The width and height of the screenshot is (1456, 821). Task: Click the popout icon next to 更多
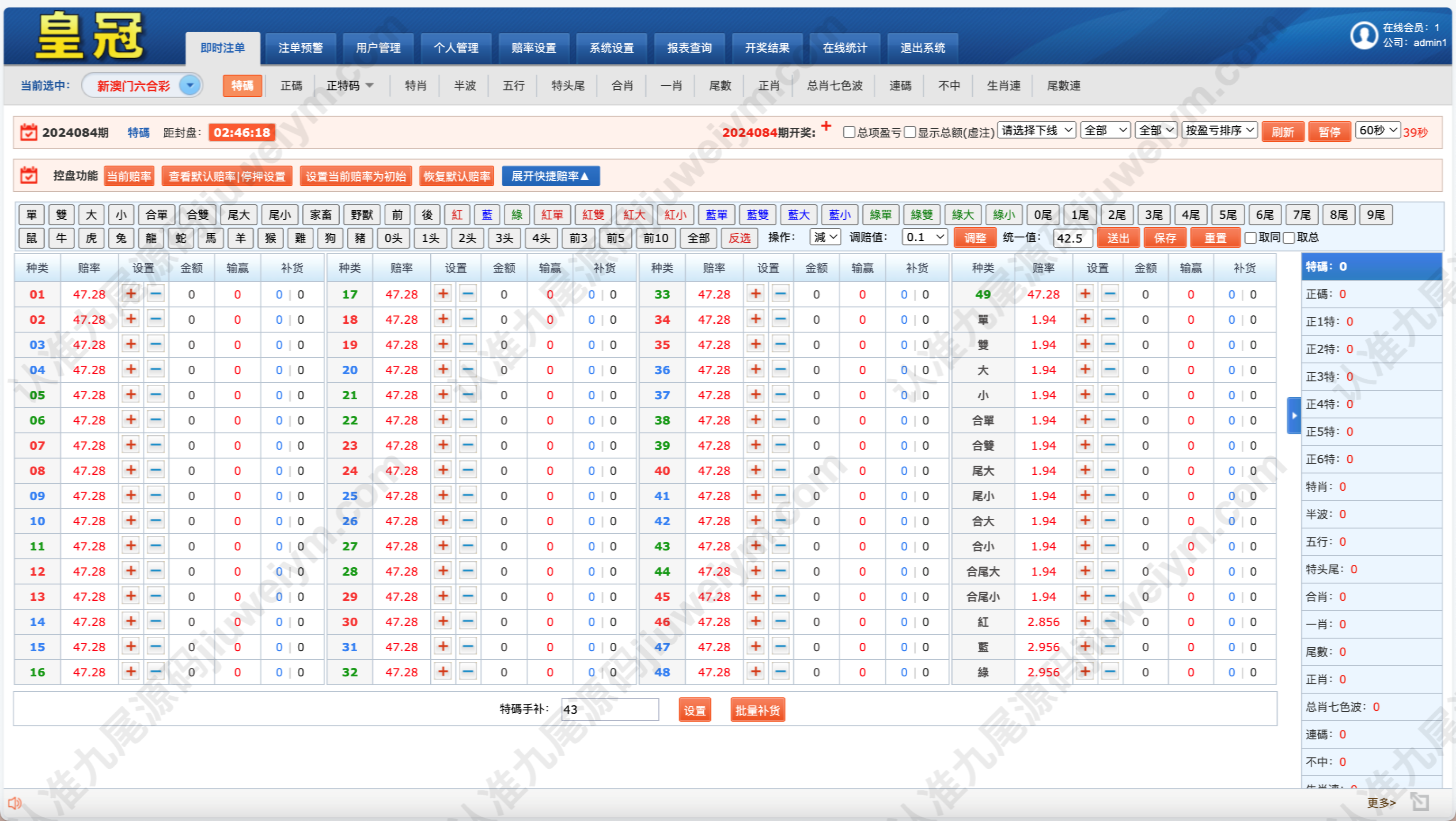click(x=1419, y=801)
